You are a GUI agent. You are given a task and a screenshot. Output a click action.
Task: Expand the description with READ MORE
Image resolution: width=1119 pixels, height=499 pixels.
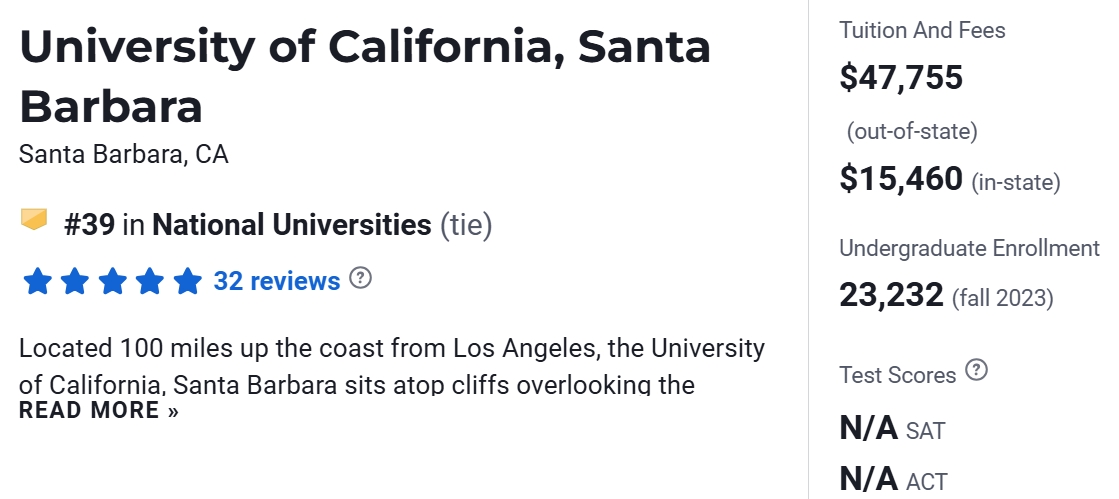[98, 410]
